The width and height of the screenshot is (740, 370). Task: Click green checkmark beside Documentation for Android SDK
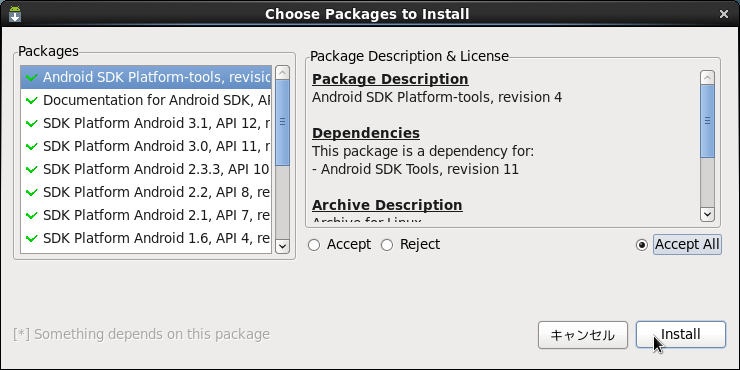coord(32,101)
